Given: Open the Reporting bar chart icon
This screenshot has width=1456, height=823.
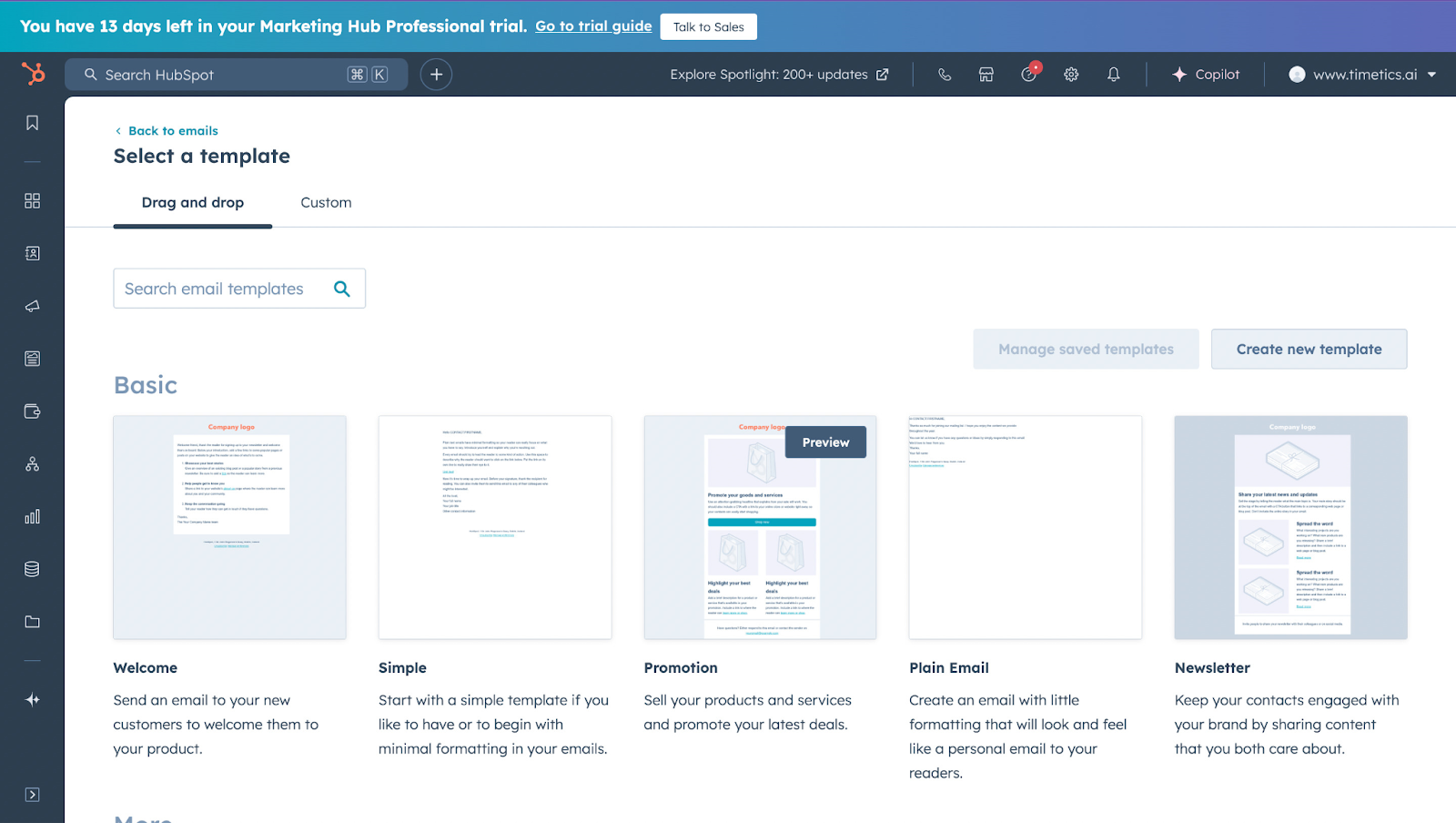Looking at the screenshot, I should click(x=32, y=516).
